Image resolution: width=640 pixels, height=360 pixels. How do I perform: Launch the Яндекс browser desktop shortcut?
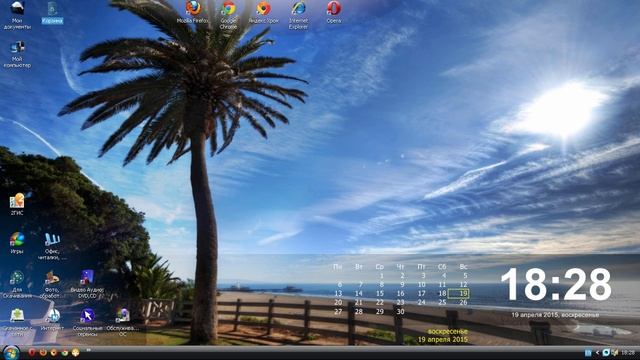(x=263, y=12)
